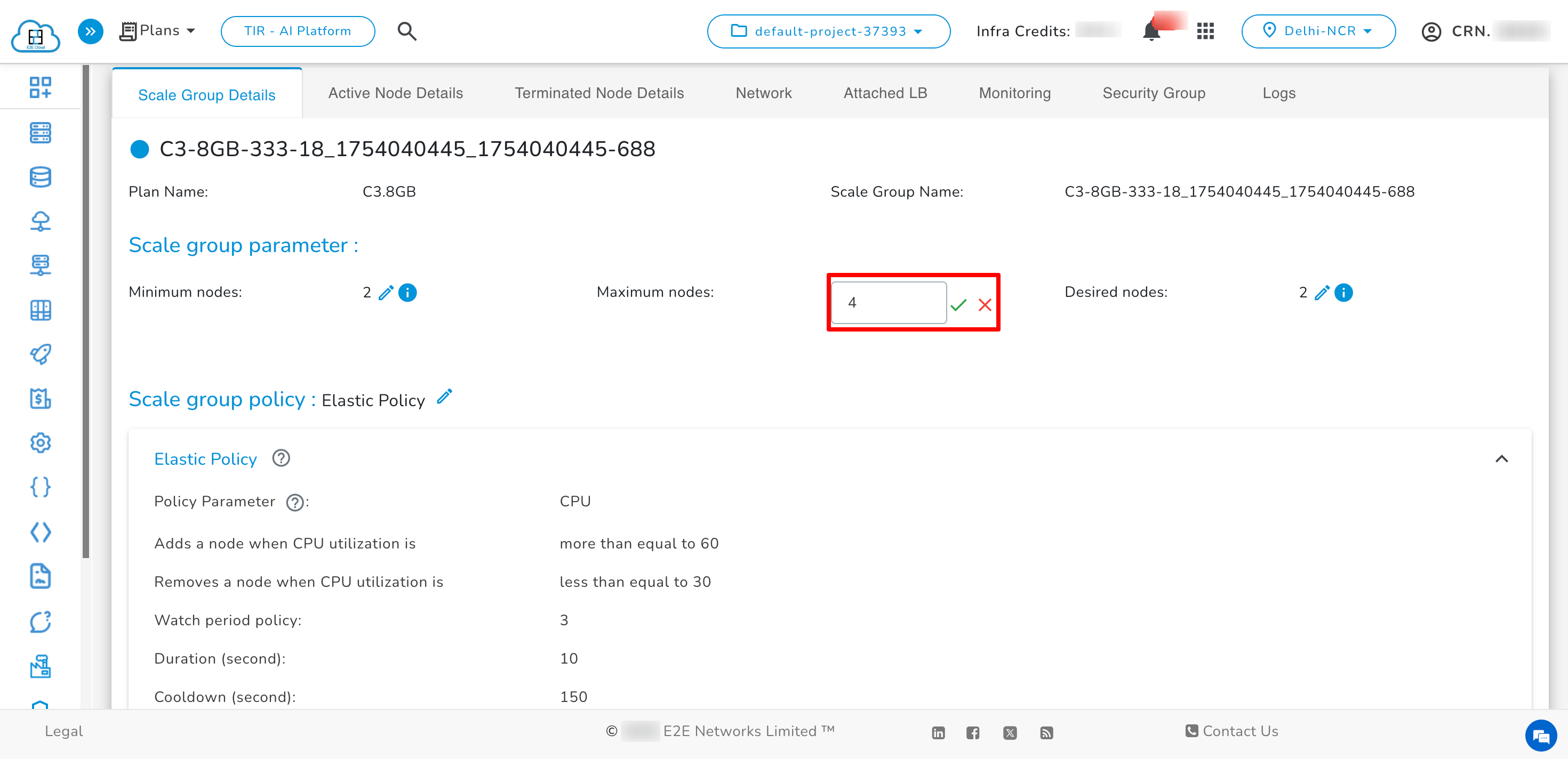Cancel maximum nodes edit with red cross
Screen dimensions: 1568x759
pyautogui.click(x=985, y=305)
